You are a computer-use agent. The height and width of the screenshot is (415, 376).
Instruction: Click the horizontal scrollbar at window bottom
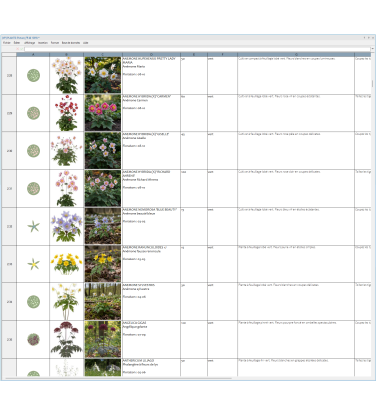(x=118, y=378)
